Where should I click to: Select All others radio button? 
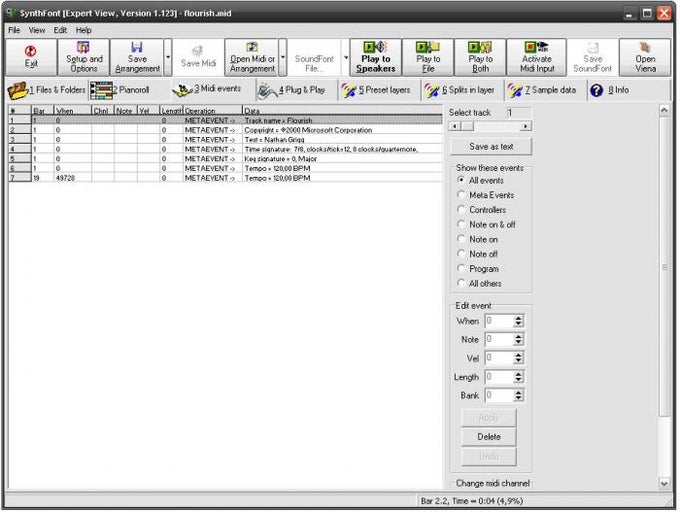[461, 283]
